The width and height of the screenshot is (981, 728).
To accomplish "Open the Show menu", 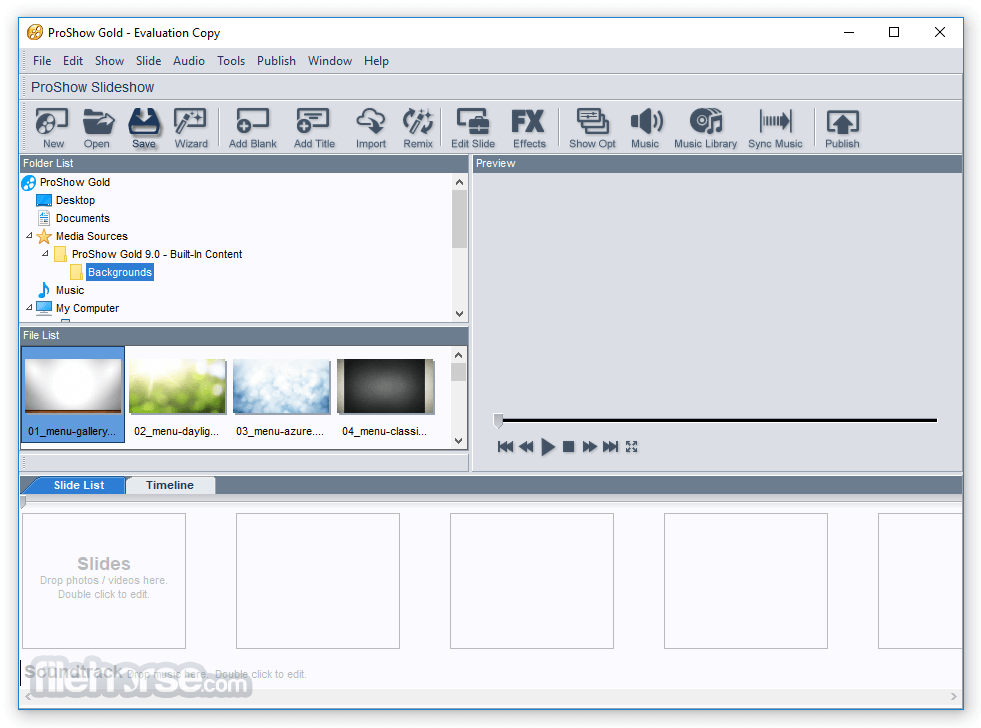I will coord(109,61).
